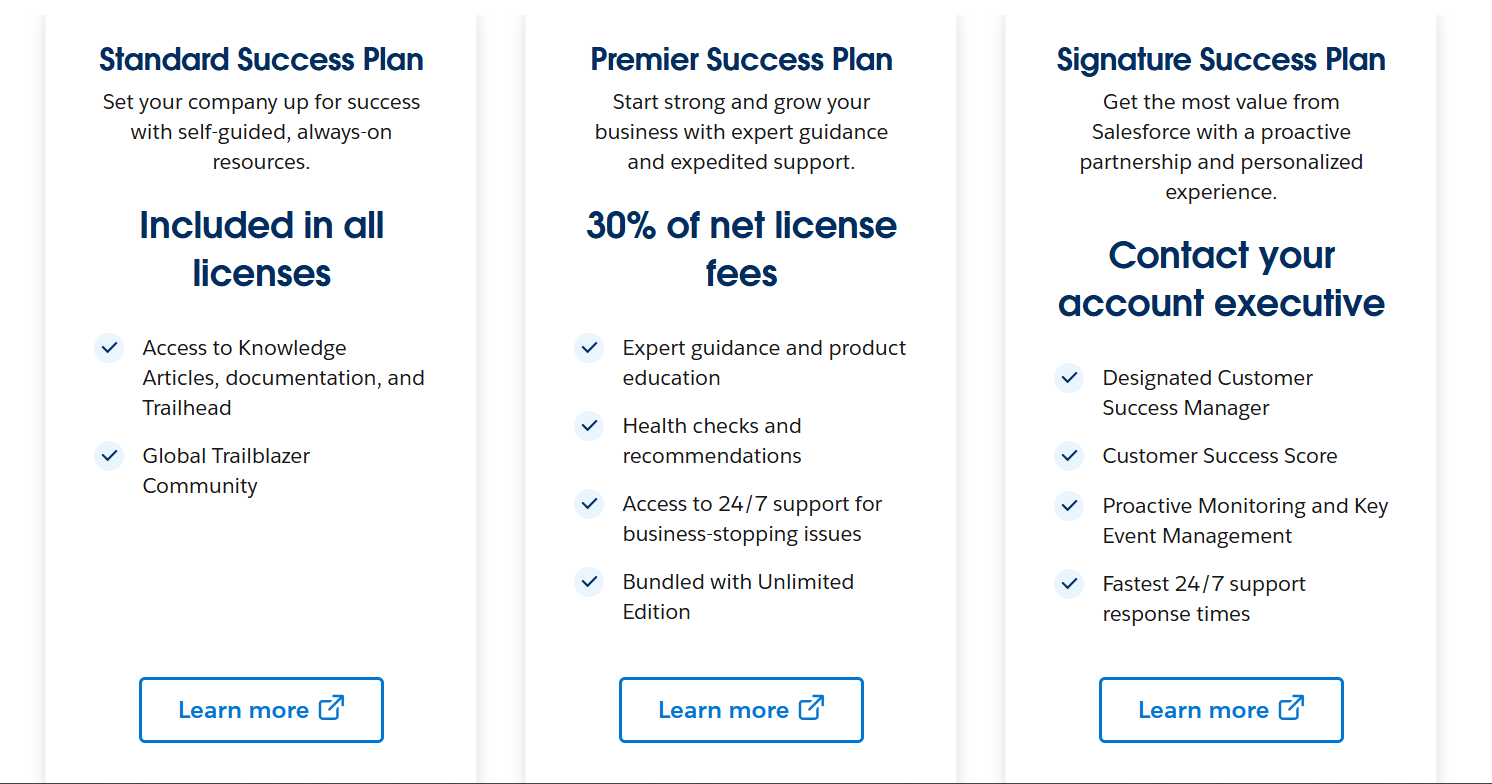Viewport: 1492px width, 784px height.
Task: Click checkmark next to Bundled with Unlimited Edition
Action: (x=589, y=582)
